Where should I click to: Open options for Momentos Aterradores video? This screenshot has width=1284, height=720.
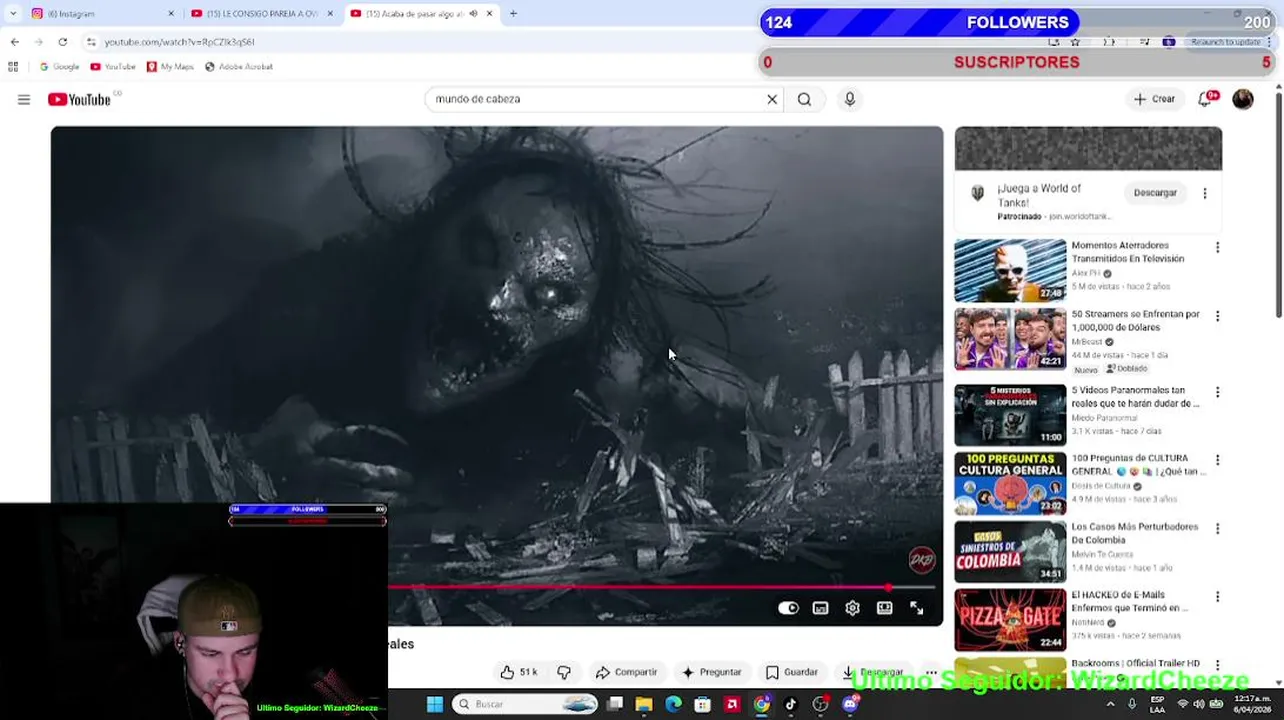click(1217, 247)
